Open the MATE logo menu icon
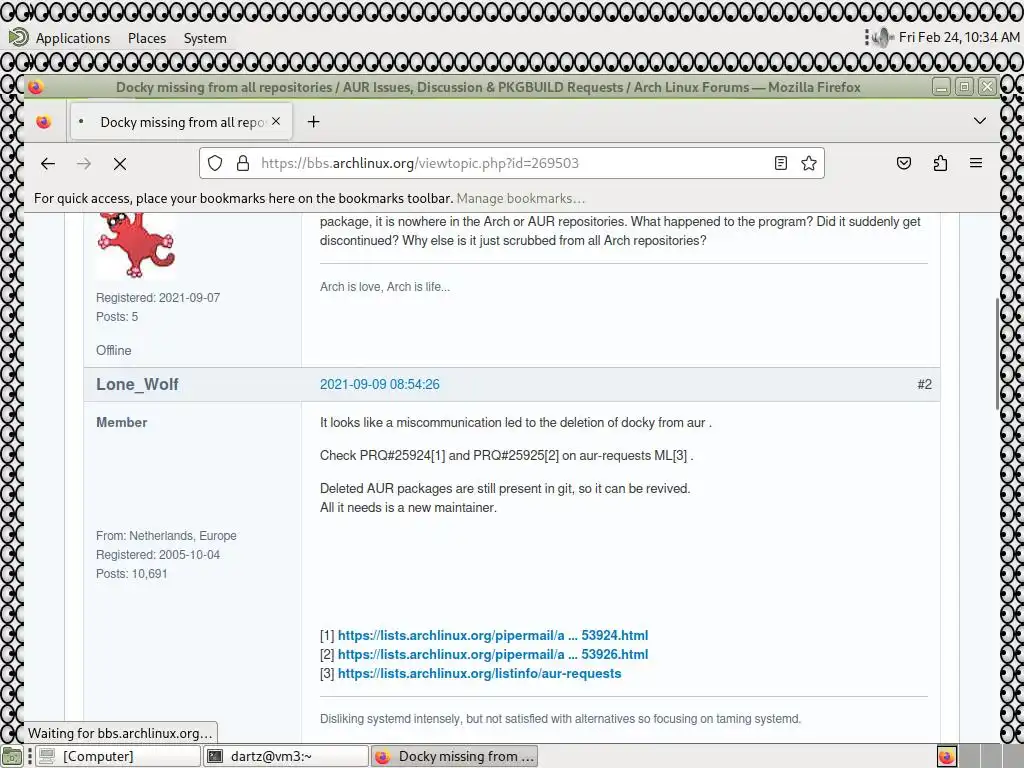 click(x=18, y=37)
